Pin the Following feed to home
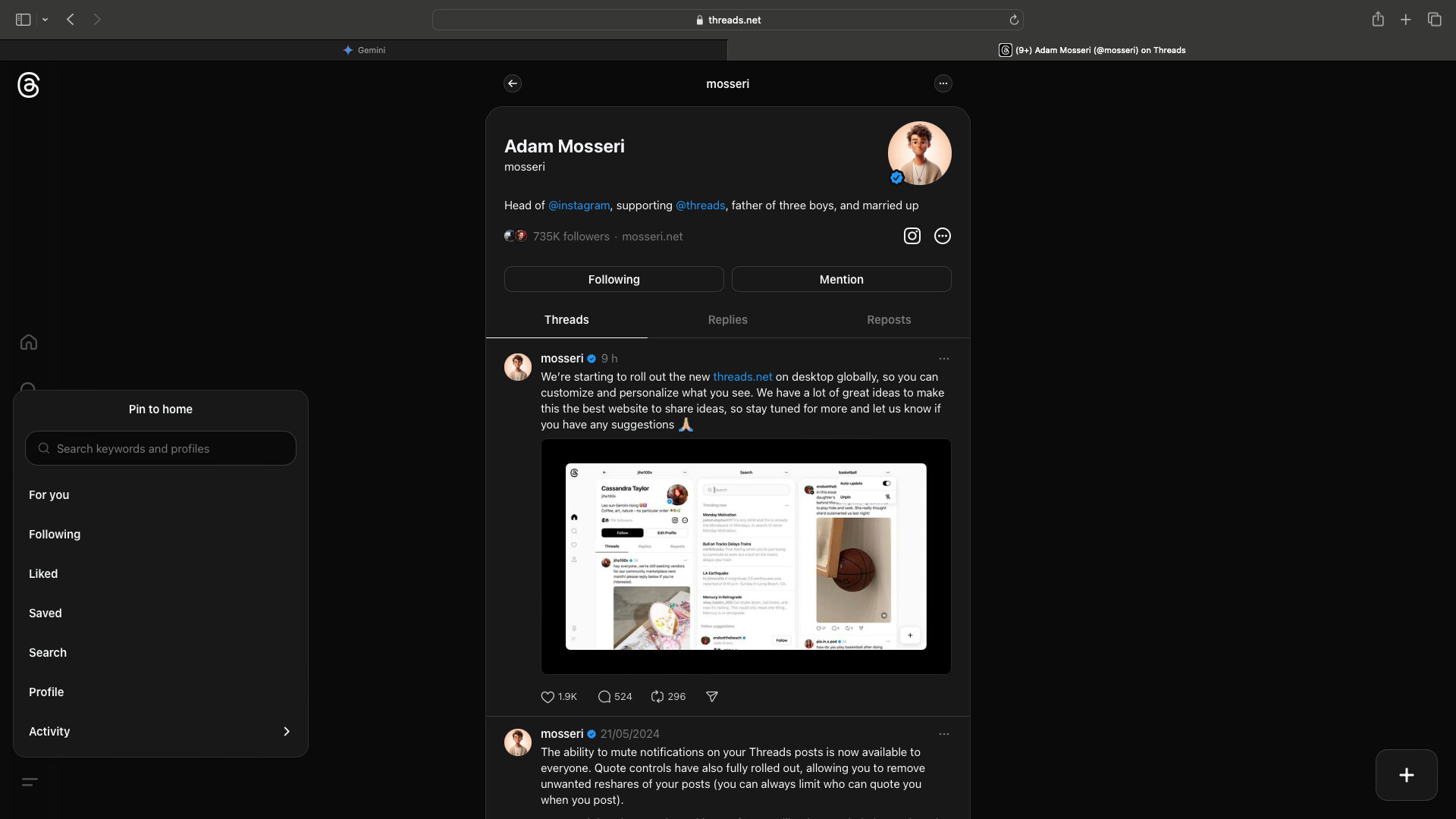Screen dimensions: 1456x819 161,534
